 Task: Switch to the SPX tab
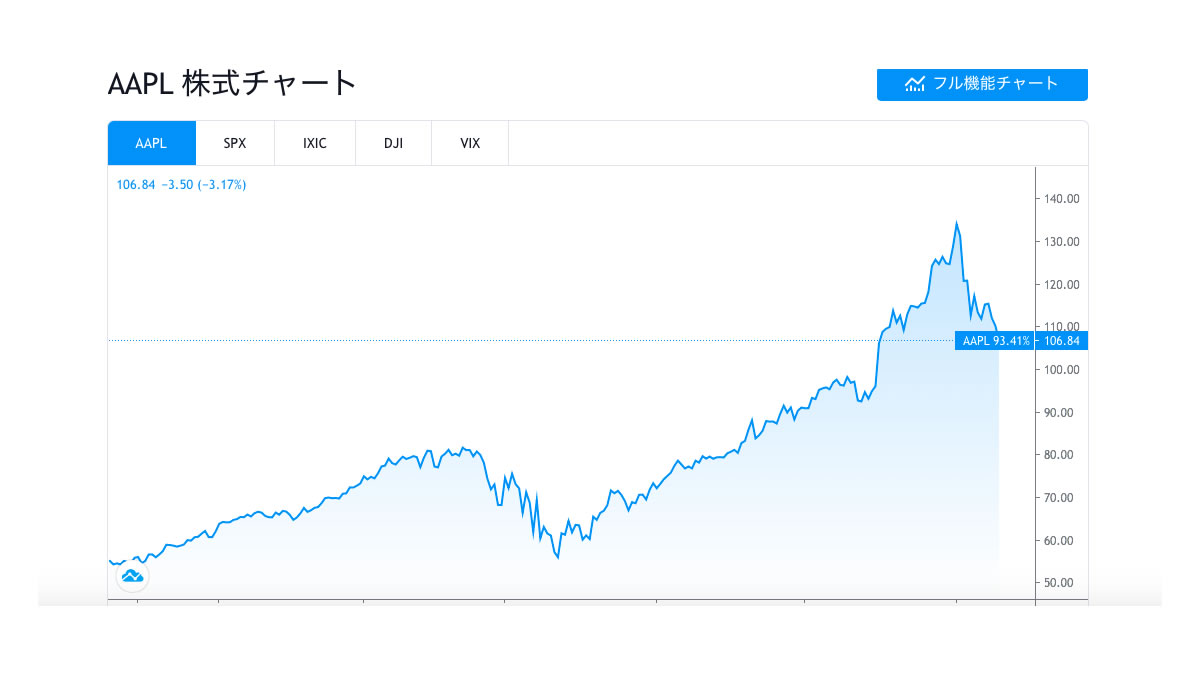235,143
